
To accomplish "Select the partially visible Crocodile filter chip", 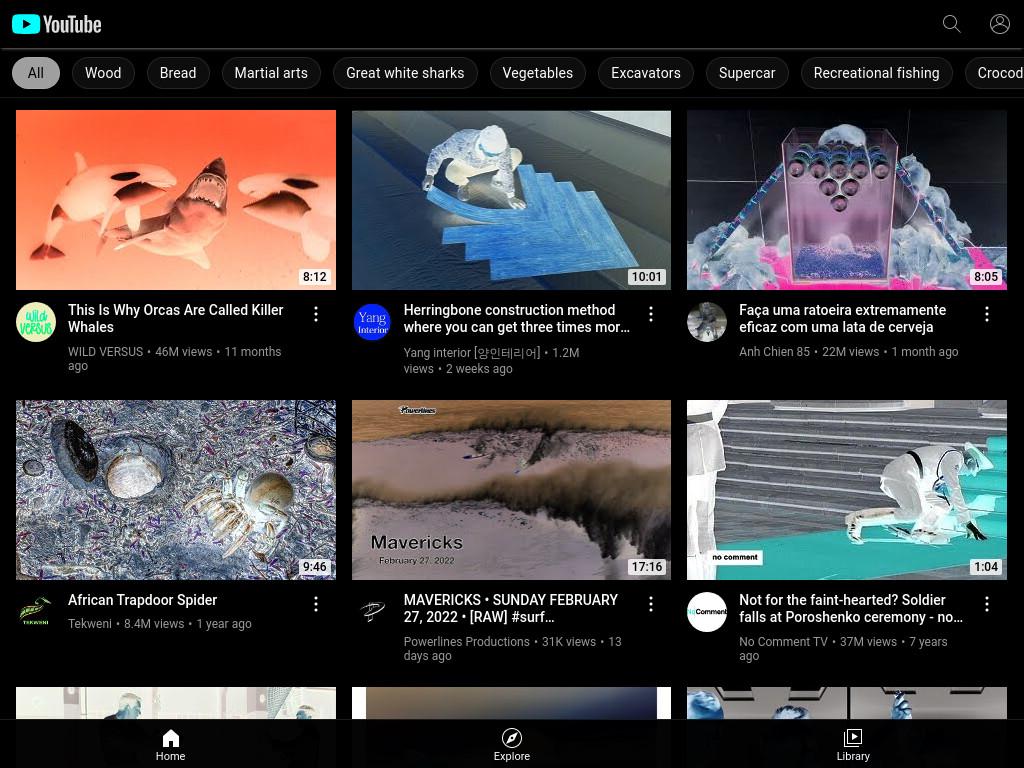I will [x=997, y=73].
